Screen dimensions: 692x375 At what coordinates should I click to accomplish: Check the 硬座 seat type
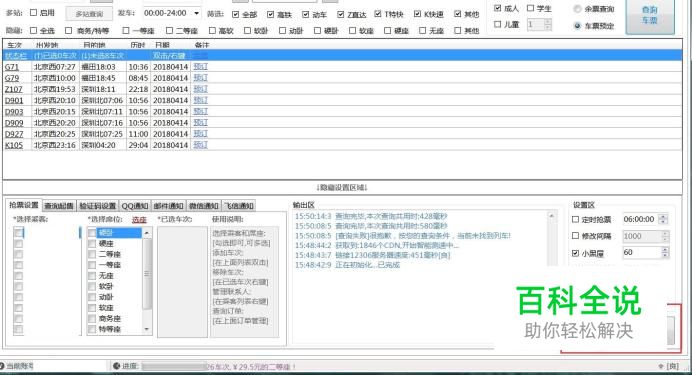pos(92,244)
